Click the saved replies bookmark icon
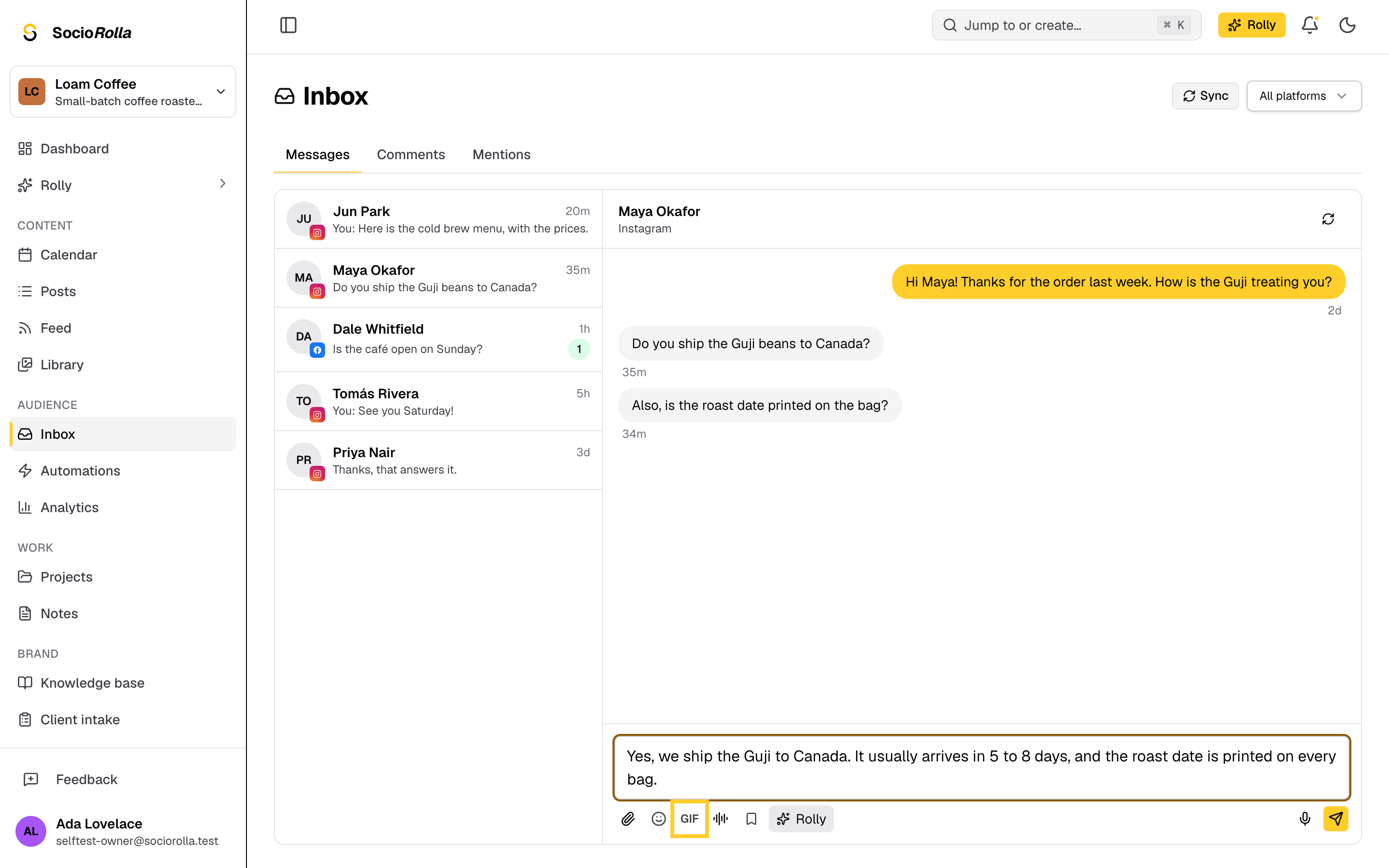Screen dimensions: 1389x868 tap(751, 819)
